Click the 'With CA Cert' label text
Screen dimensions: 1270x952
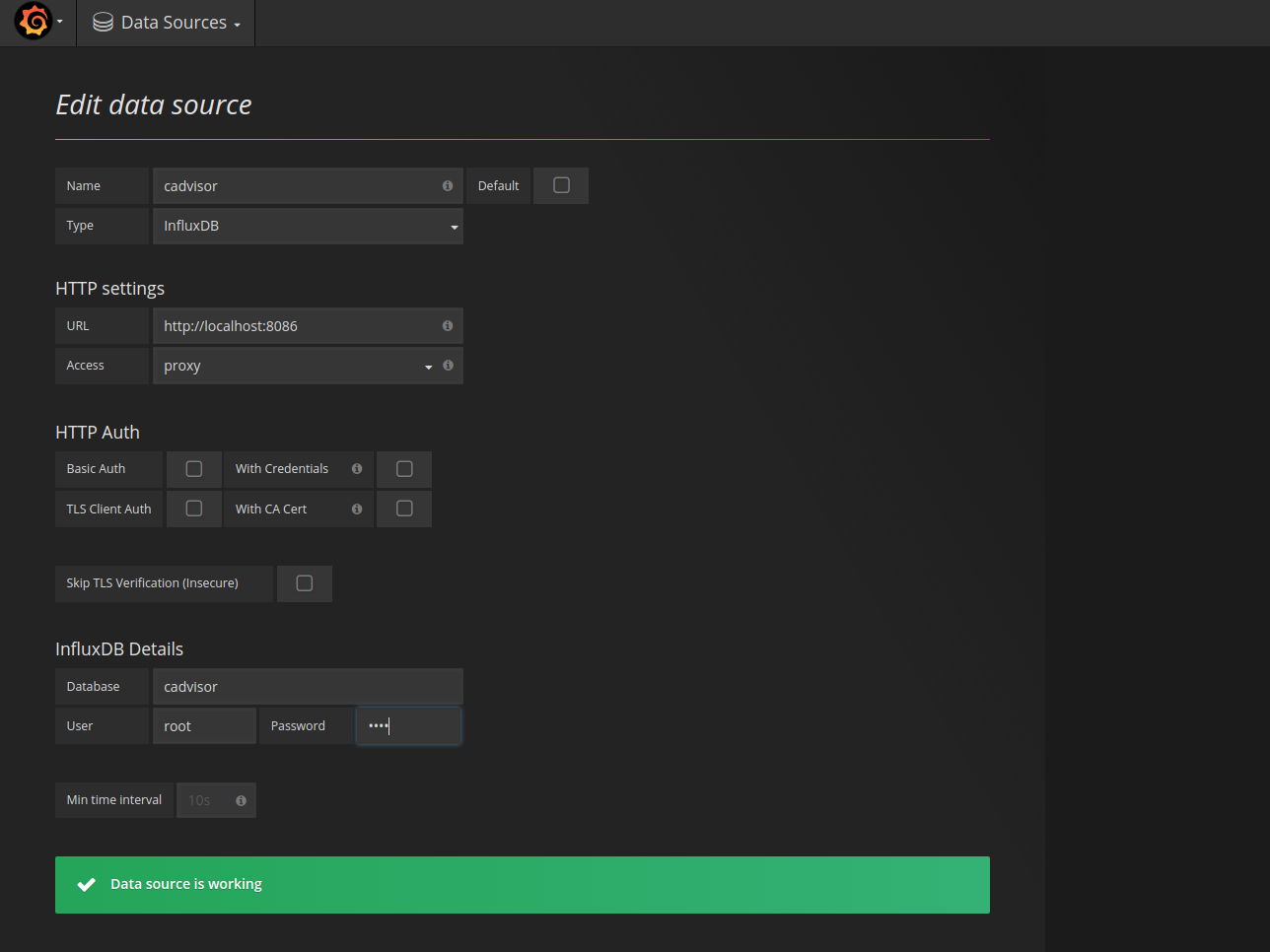tap(271, 510)
